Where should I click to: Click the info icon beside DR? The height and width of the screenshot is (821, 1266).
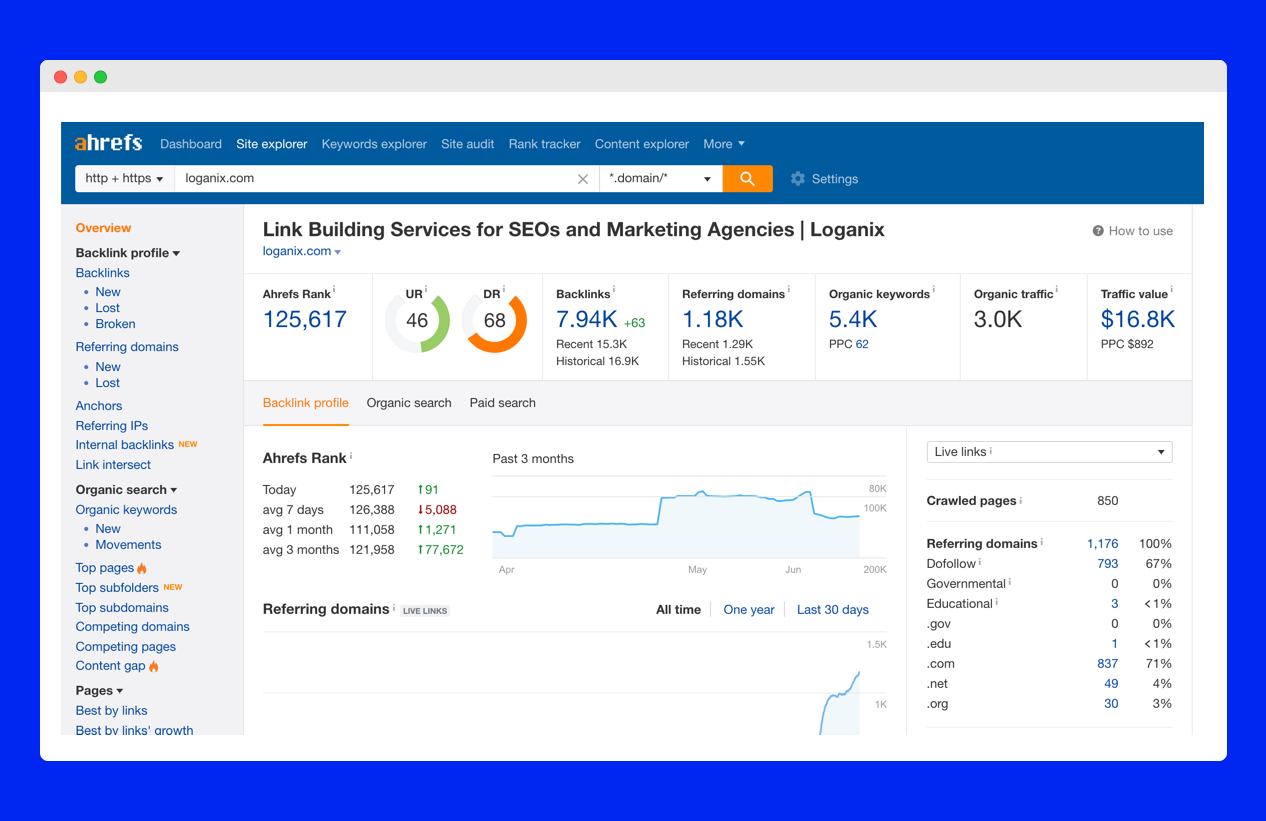pyautogui.click(x=504, y=290)
